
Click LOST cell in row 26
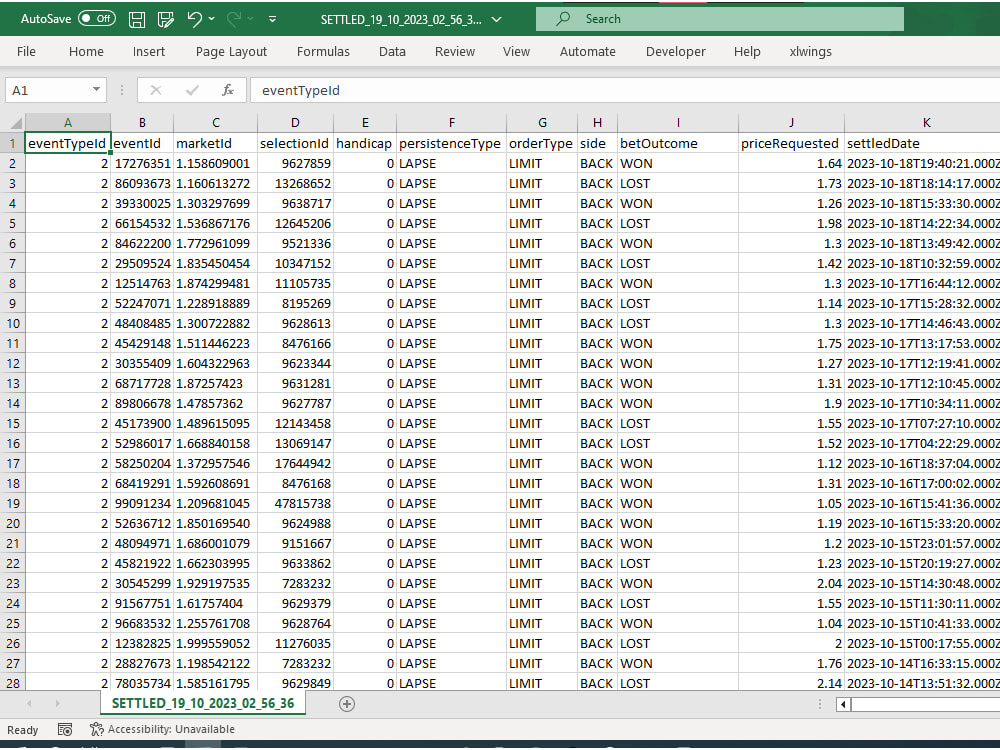point(678,643)
